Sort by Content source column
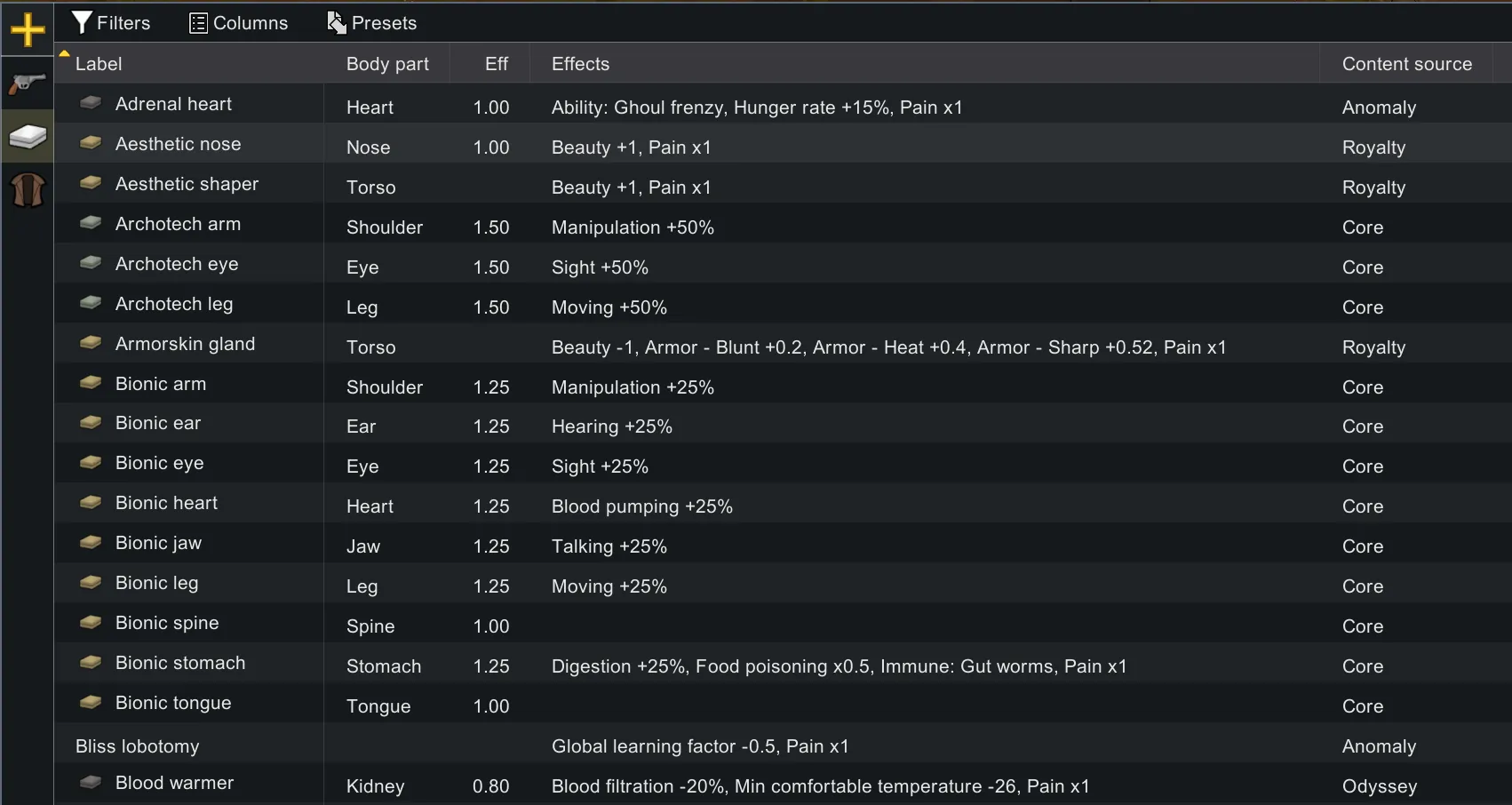This screenshot has height=805, width=1512. click(1406, 64)
